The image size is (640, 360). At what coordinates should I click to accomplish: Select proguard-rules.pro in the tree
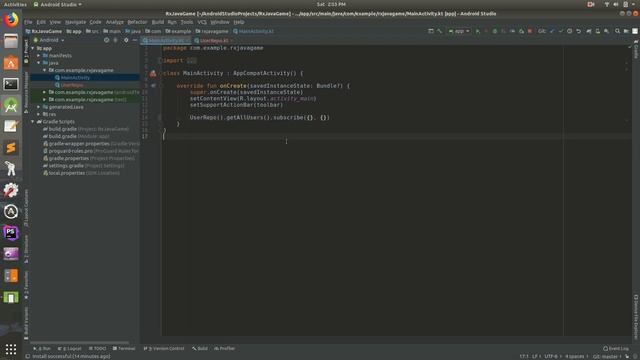click(91, 151)
